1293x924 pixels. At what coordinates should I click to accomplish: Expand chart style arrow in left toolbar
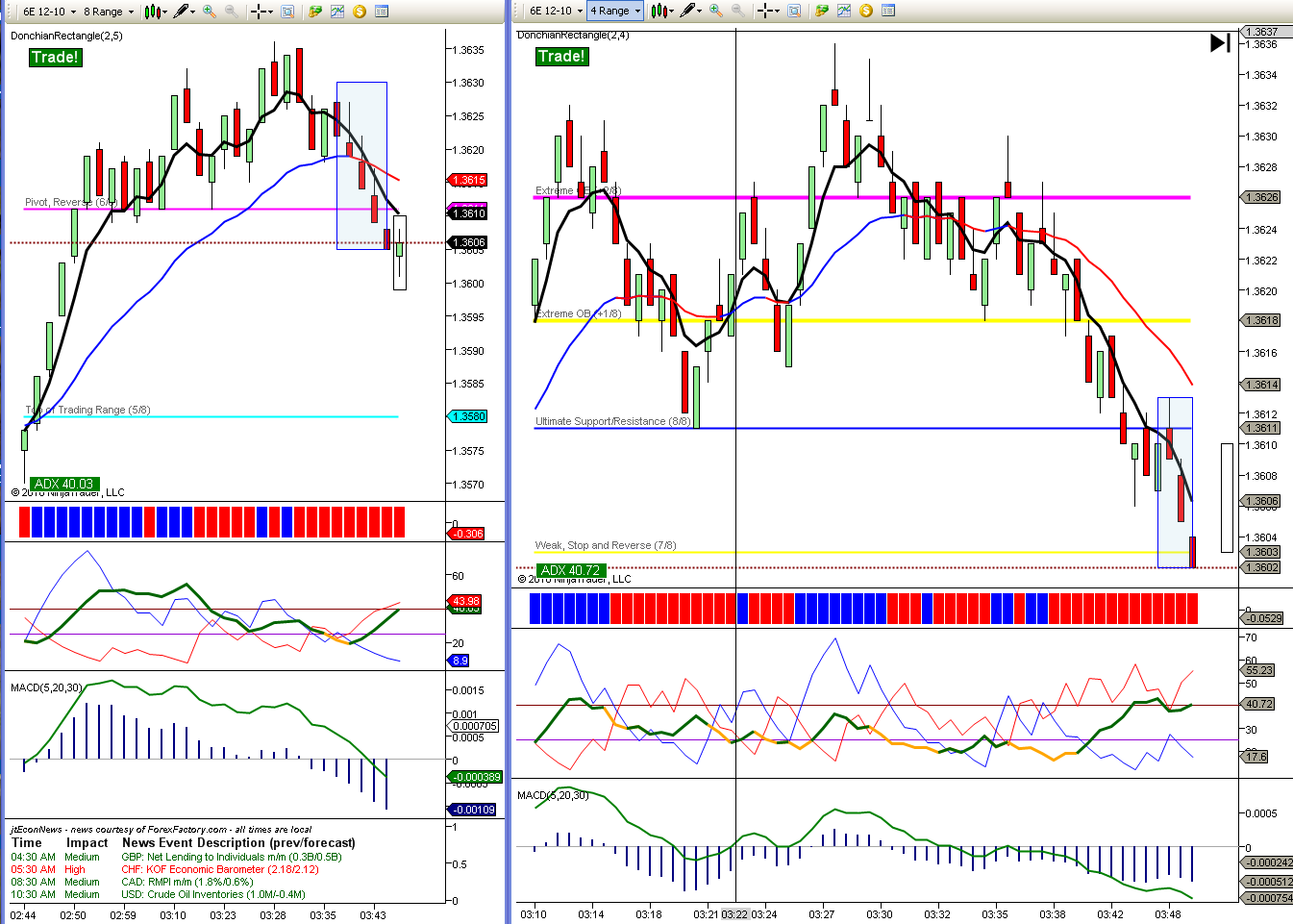[x=164, y=12]
